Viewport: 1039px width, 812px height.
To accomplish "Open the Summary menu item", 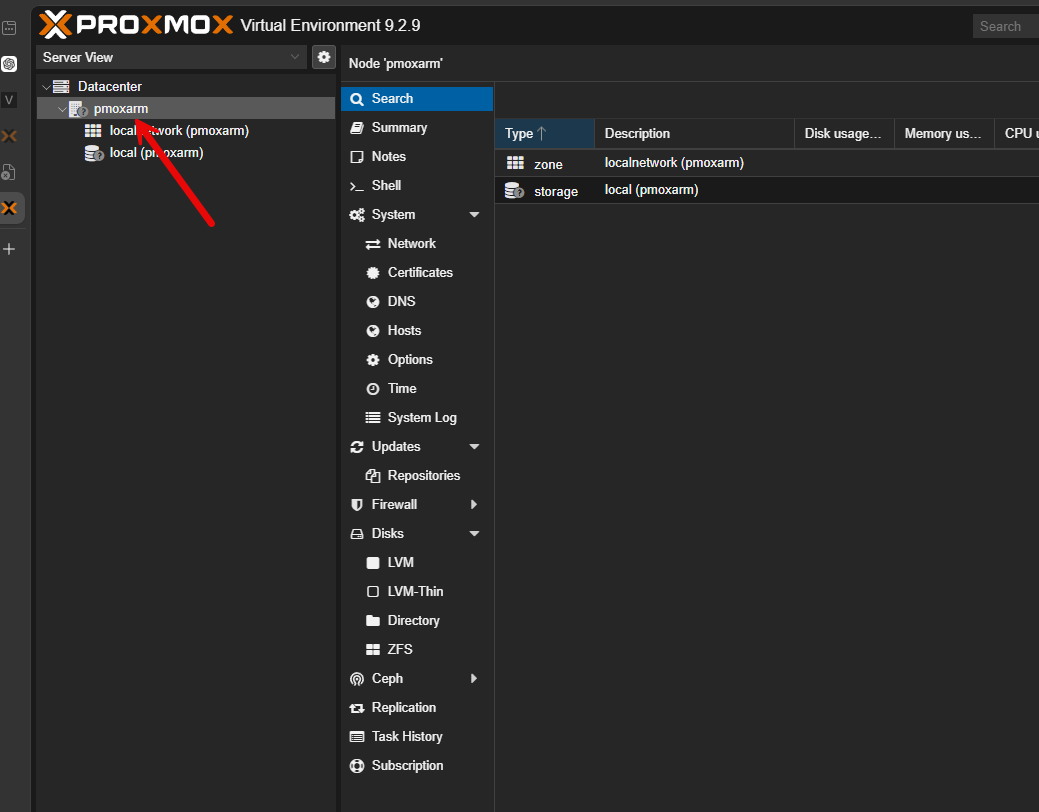I will tap(417, 128).
